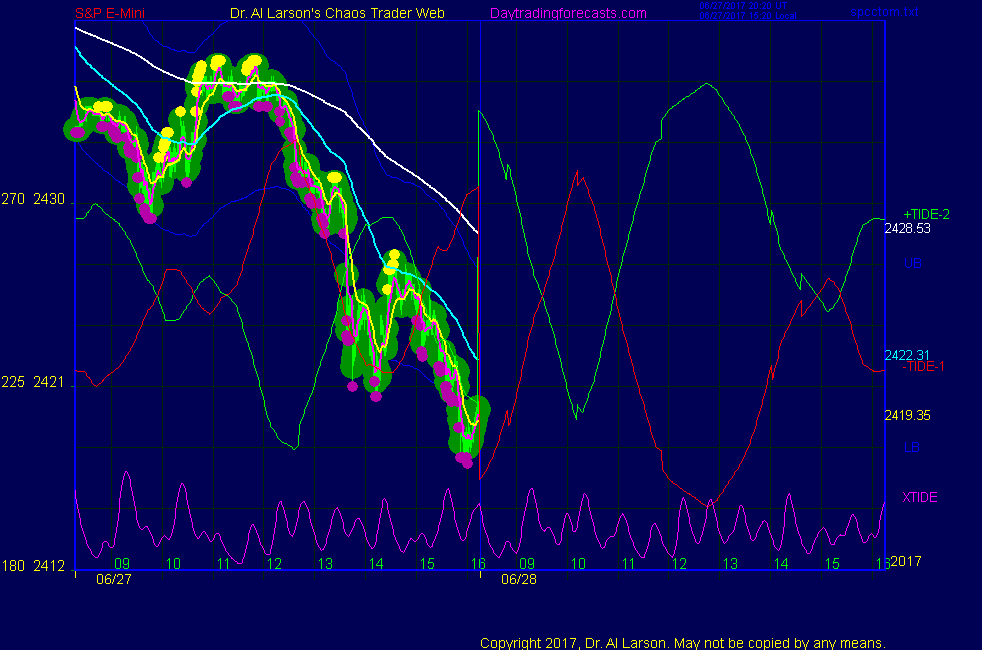Image resolution: width=982 pixels, height=650 pixels.
Task: Click the "270 2430" price axis label
Action: tap(33, 199)
